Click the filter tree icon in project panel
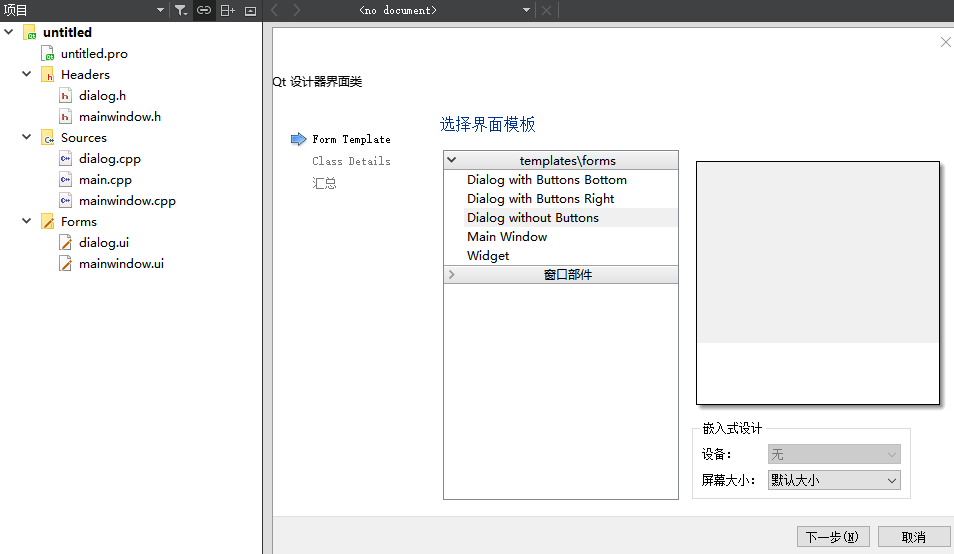The height and width of the screenshot is (554, 954). click(x=180, y=10)
